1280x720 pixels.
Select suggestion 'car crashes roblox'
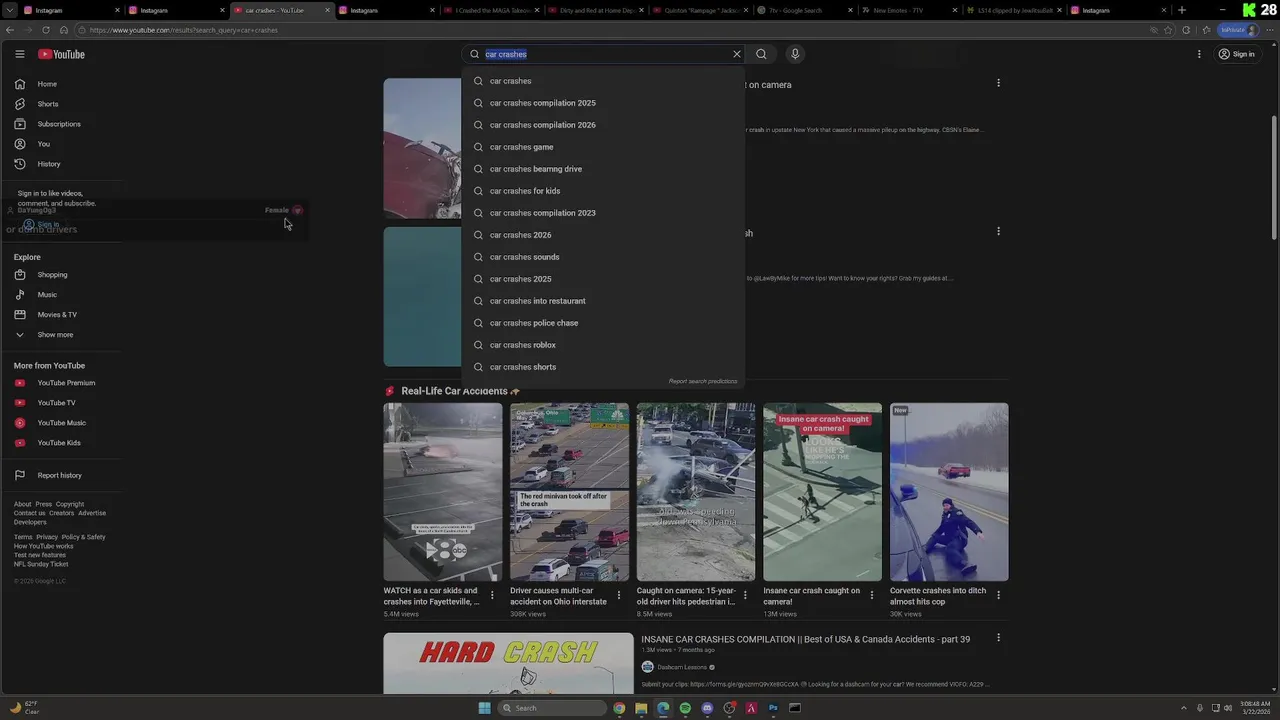point(603,345)
